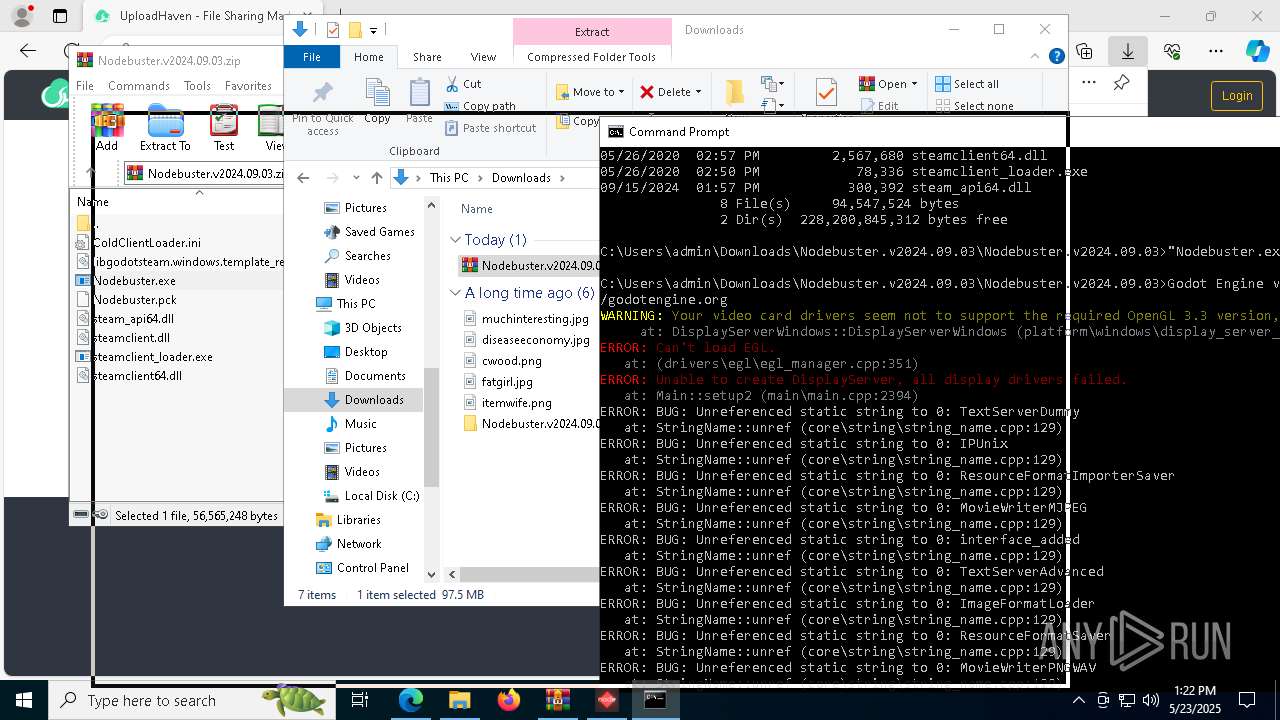This screenshot has height=720, width=1280.
Task: Select Nodebuster.exe in WinRAR file list
Action: pos(133,281)
